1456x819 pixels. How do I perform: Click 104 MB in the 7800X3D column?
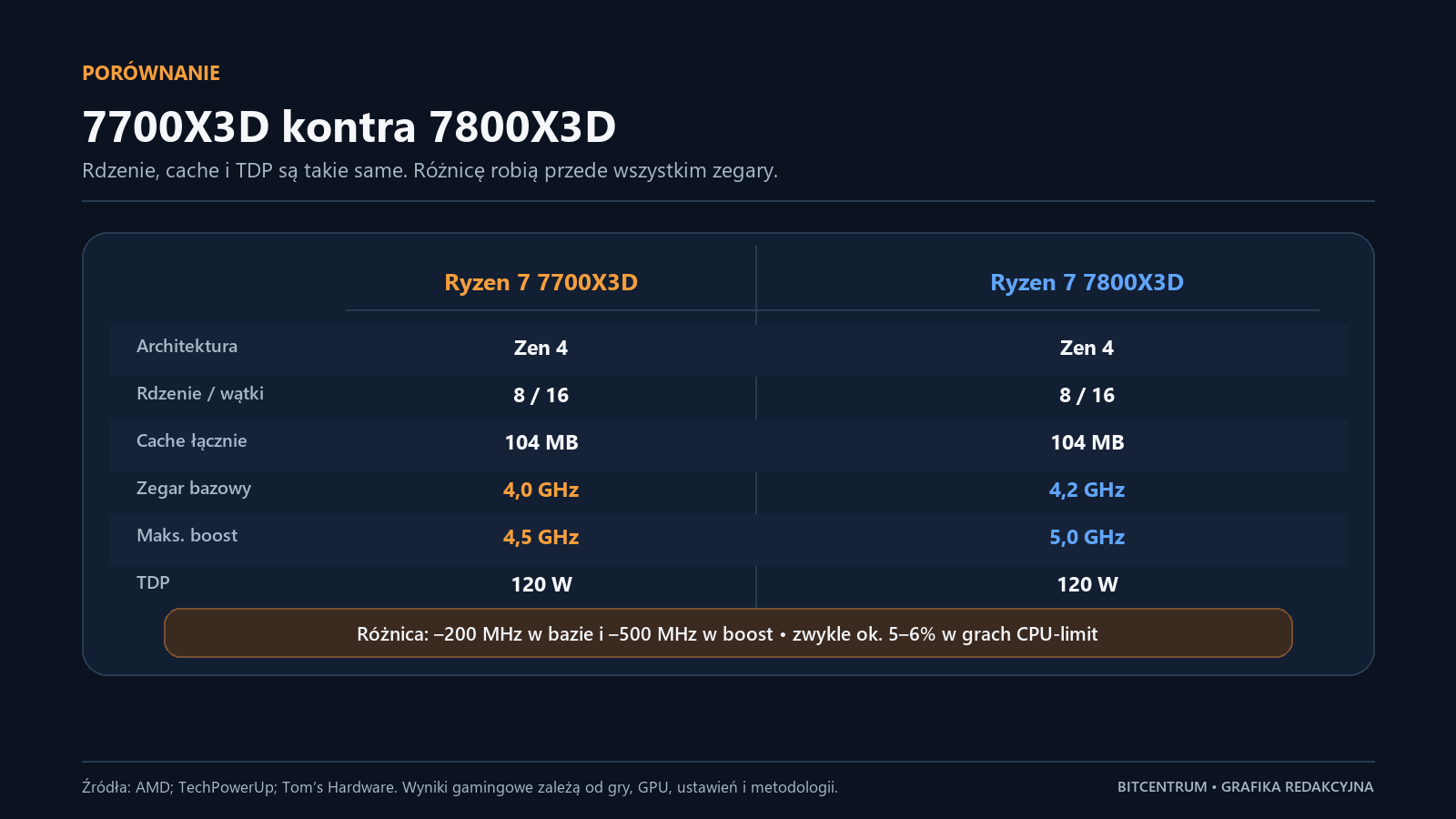[x=1087, y=442]
